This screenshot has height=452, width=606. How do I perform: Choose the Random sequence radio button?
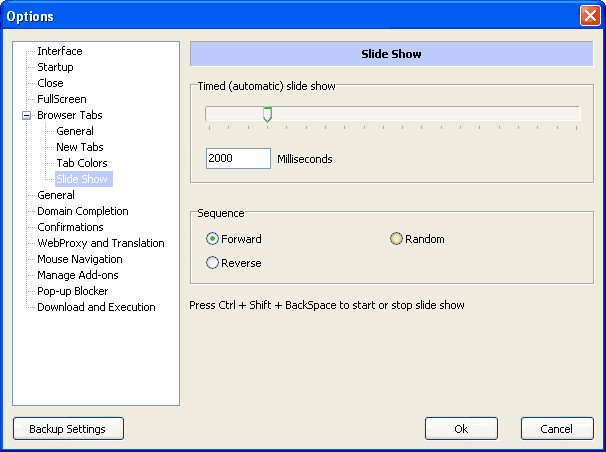click(396, 239)
